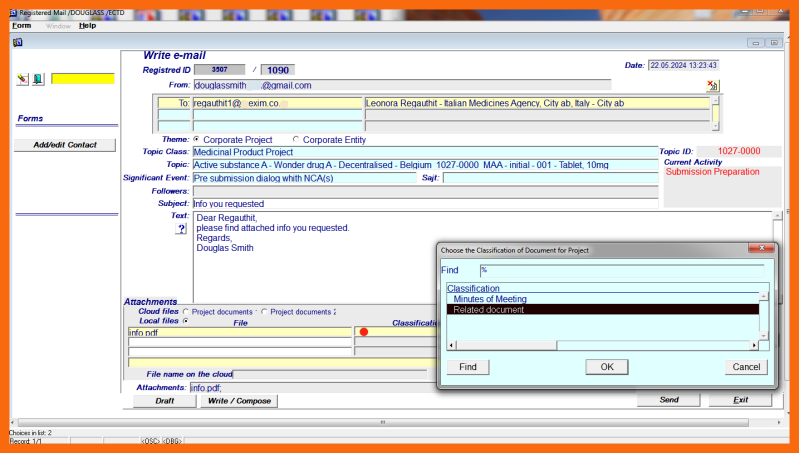
Task: Choose Project documents under Cloud files
Action: 186,312
